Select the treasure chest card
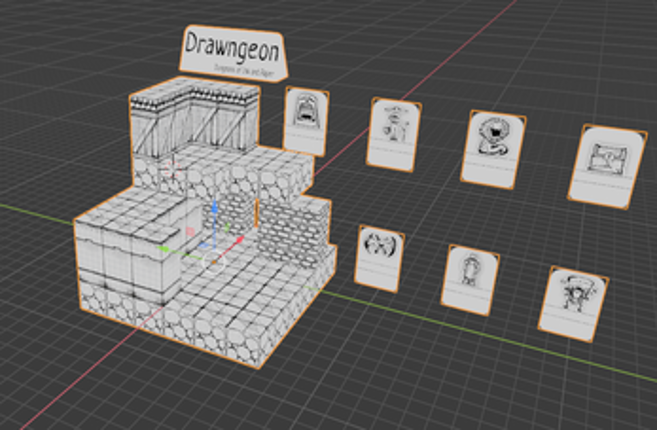The image size is (657, 430). coord(608,166)
